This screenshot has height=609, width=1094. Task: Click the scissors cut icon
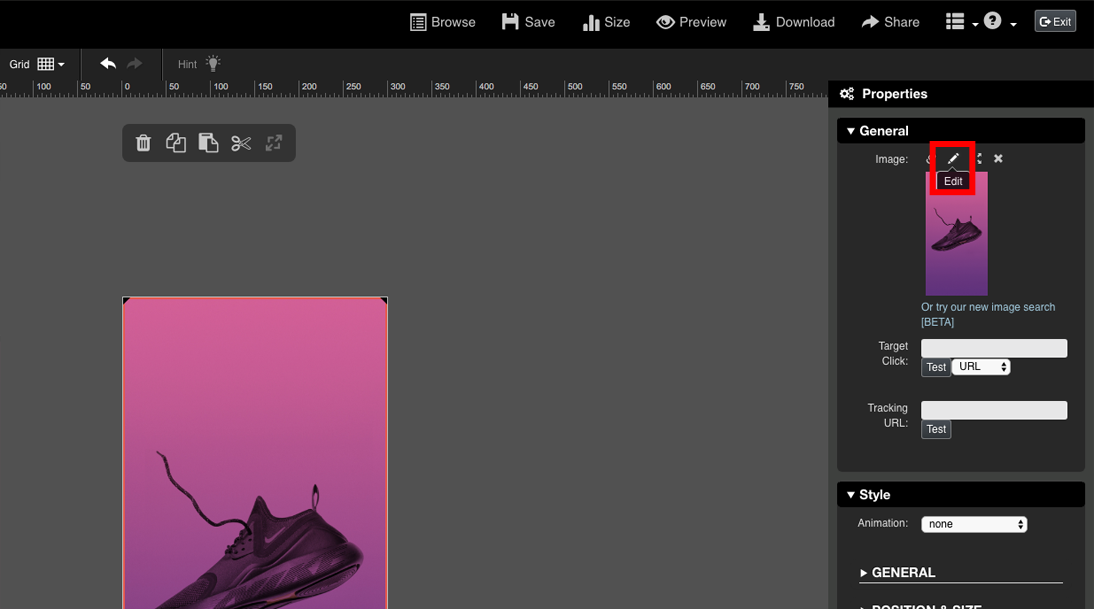click(x=241, y=143)
